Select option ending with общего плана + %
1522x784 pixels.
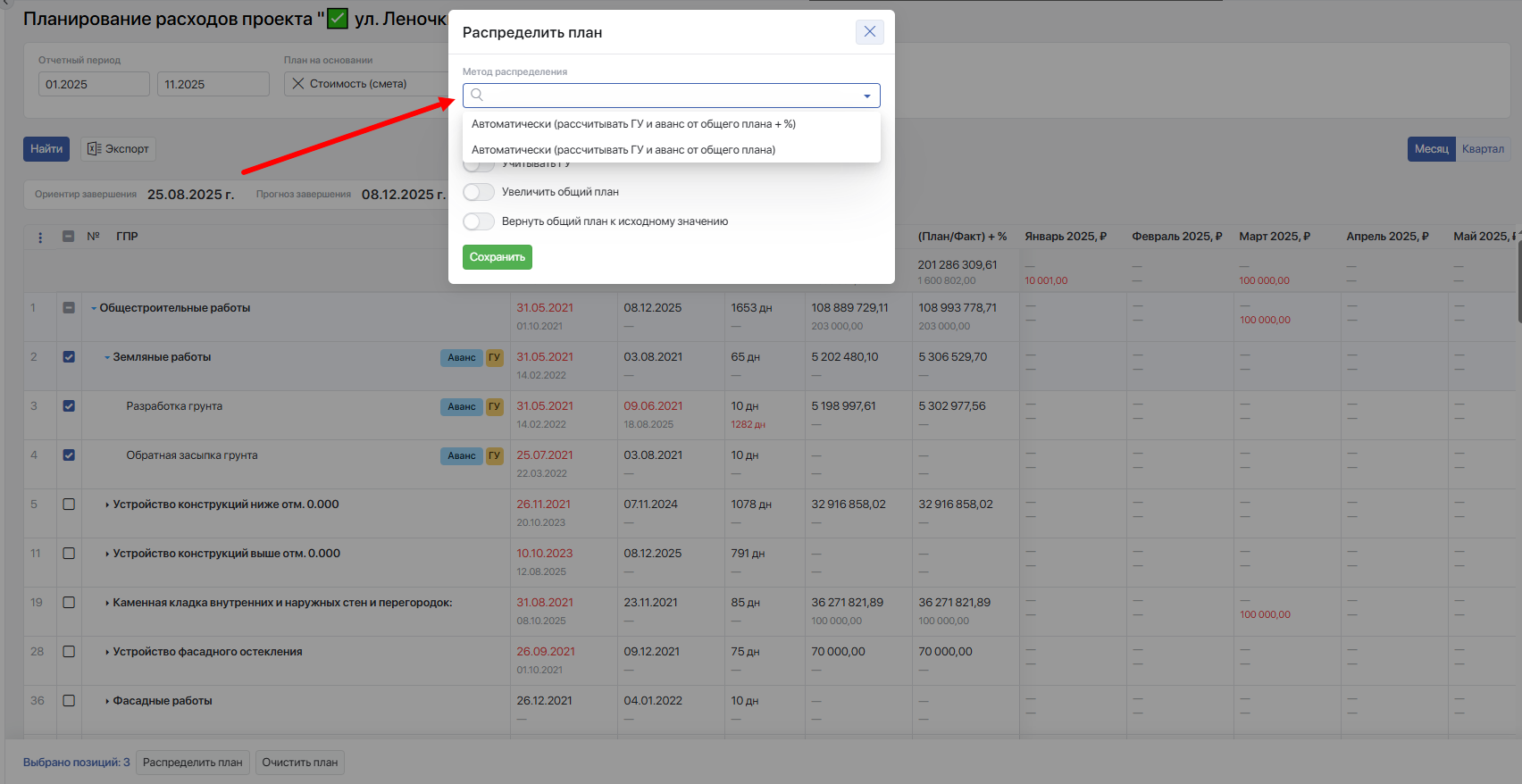[633, 124]
